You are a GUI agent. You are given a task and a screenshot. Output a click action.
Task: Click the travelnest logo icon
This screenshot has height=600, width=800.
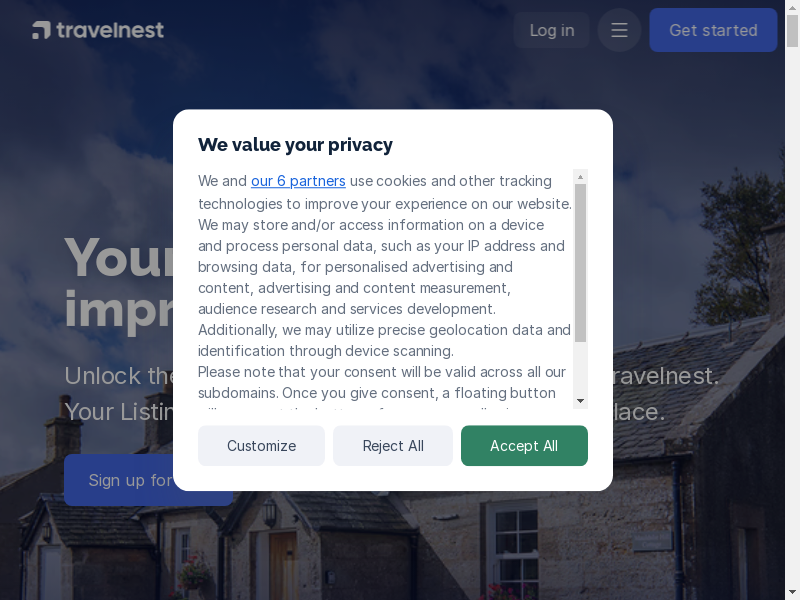pyautogui.click(x=41, y=30)
